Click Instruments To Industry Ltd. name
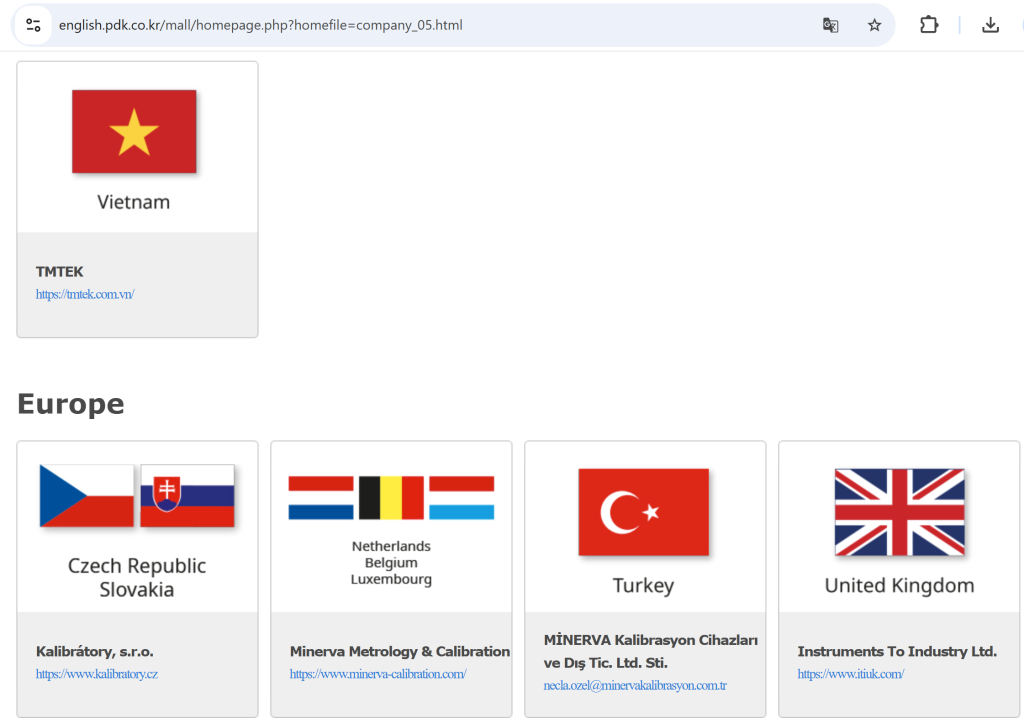The width and height of the screenshot is (1024, 723). coord(897,651)
